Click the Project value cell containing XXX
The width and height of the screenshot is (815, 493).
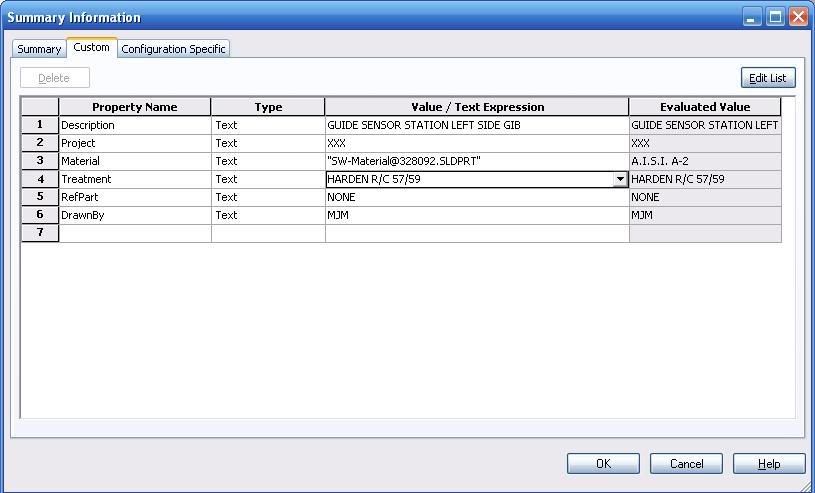[x=476, y=143]
